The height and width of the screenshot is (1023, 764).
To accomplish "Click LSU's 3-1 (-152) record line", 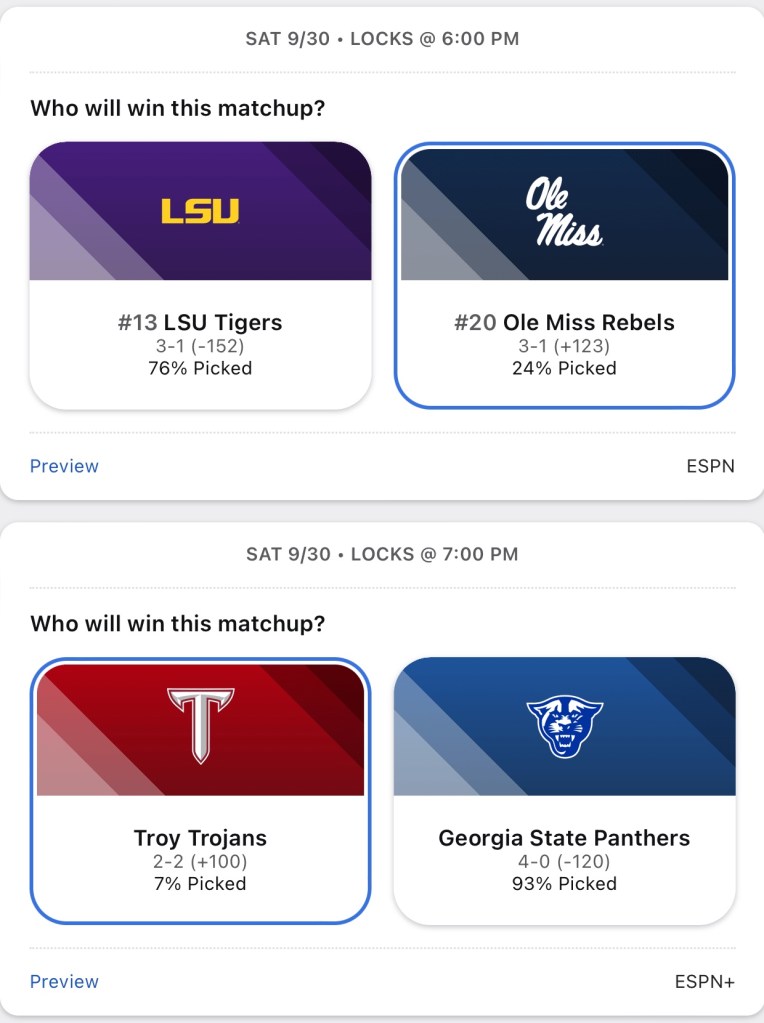I will (200, 346).
